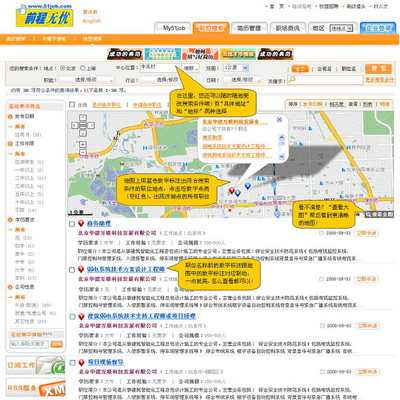Select the 上海 location radio button
Image resolution: width=400 pixels, height=400 pixels.
(x=83, y=68)
